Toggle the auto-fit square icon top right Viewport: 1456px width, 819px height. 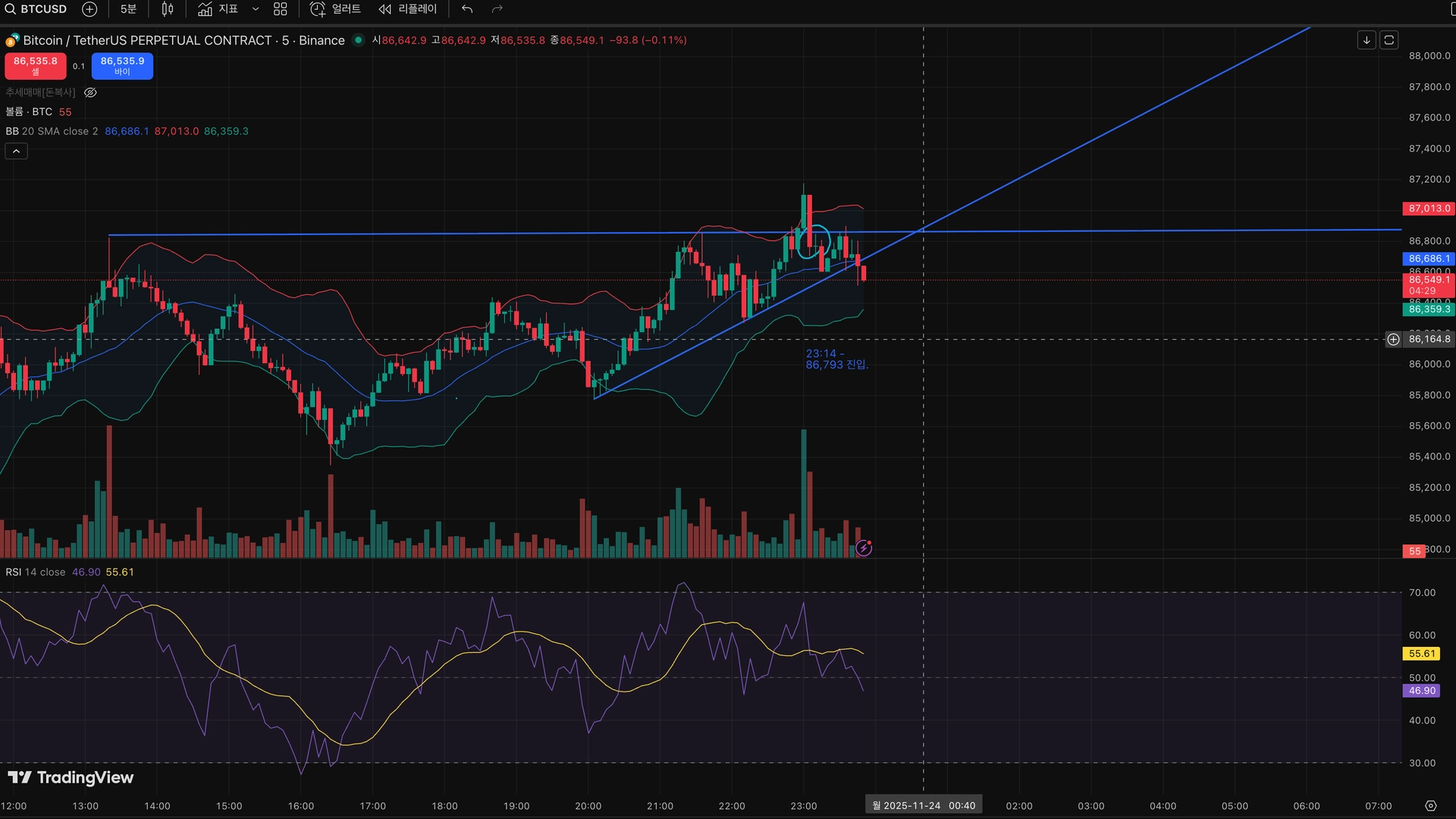1389,40
